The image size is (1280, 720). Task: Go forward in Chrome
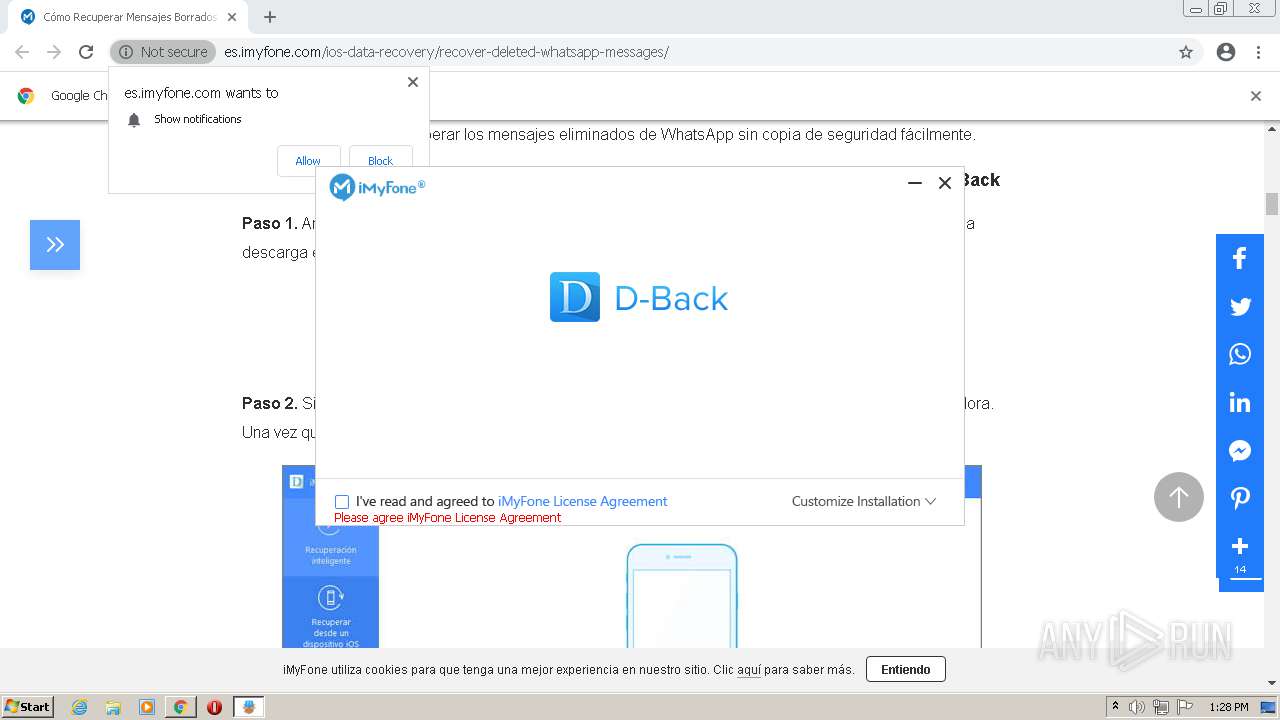click(54, 52)
